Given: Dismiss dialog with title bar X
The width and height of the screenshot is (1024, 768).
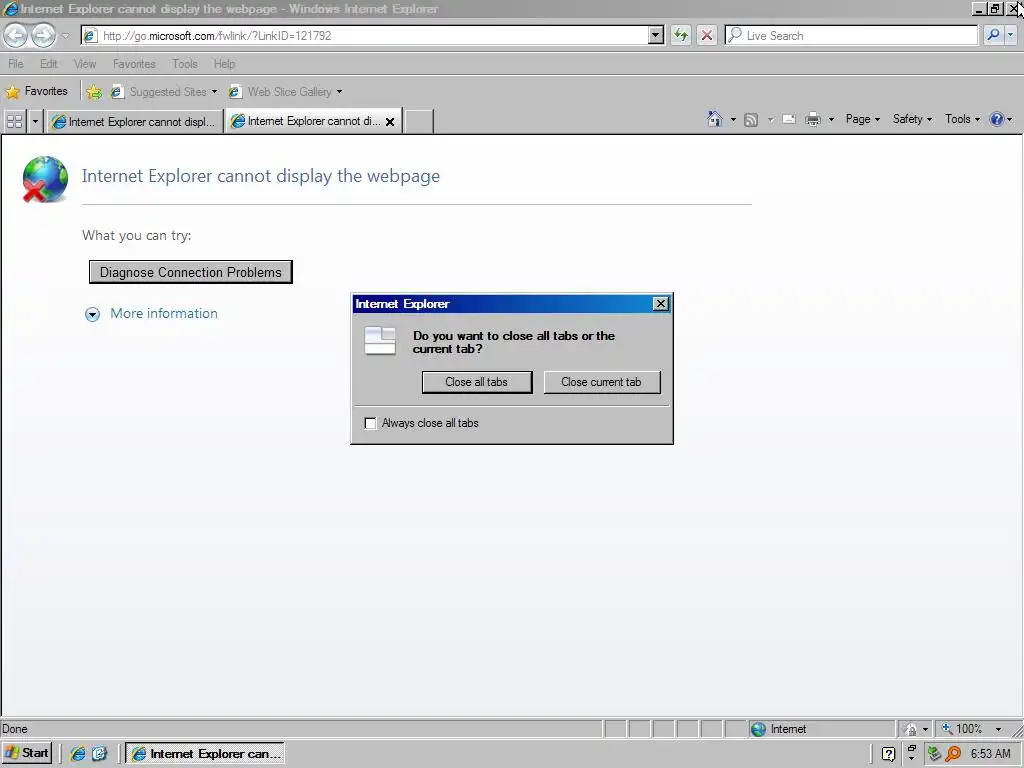Looking at the screenshot, I should (661, 304).
